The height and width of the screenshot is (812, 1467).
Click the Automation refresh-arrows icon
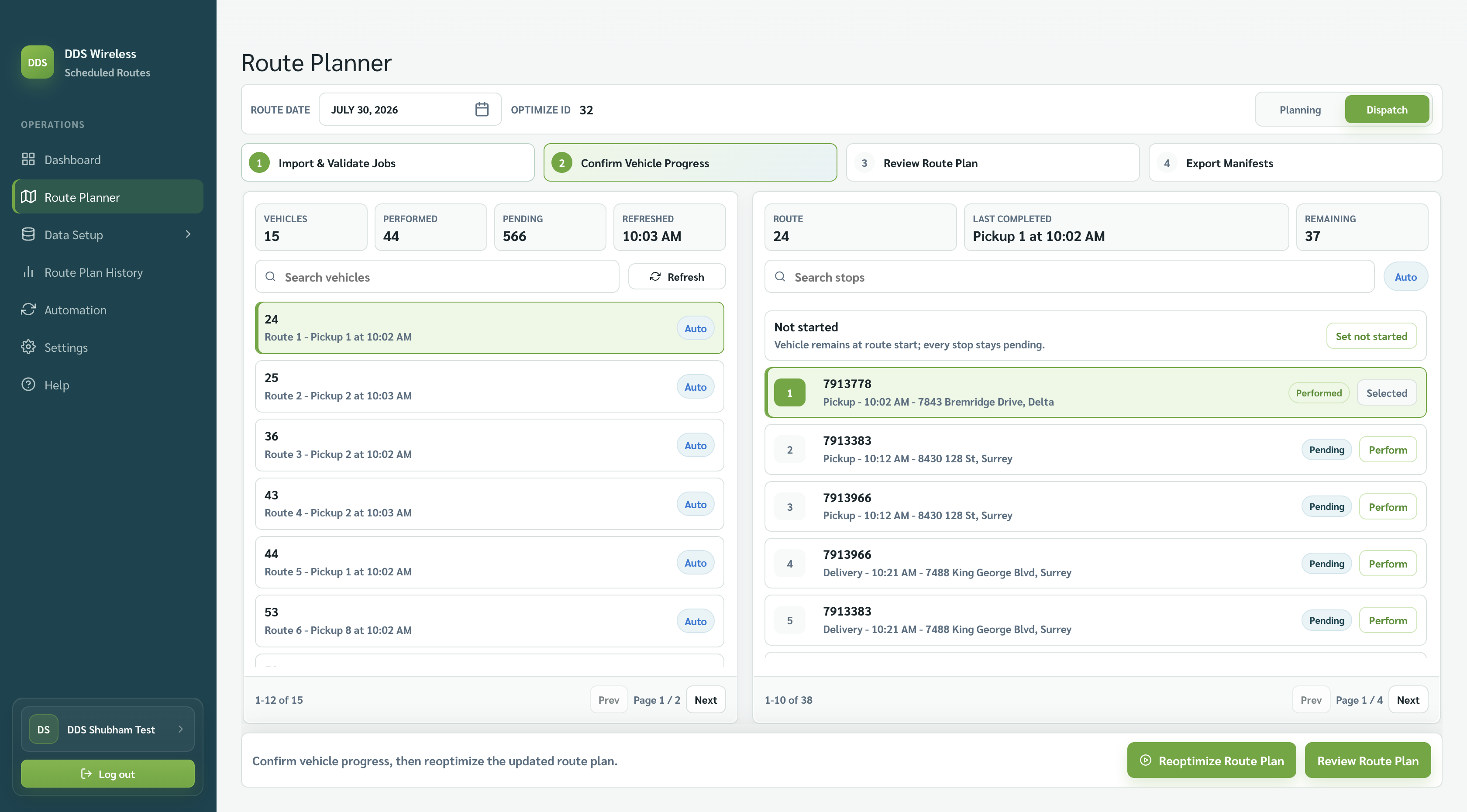tap(28, 310)
